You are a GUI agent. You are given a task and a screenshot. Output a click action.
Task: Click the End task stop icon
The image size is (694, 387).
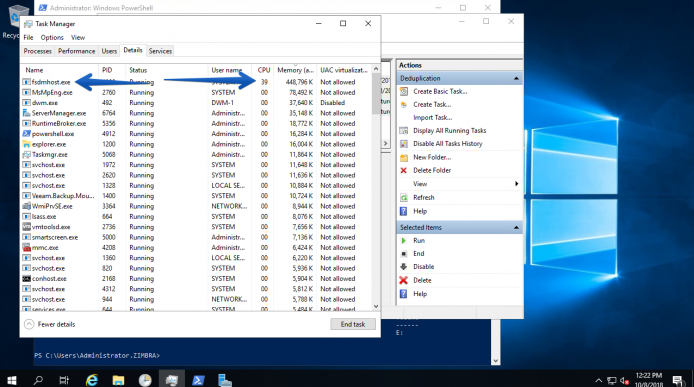(x=404, y=254)
